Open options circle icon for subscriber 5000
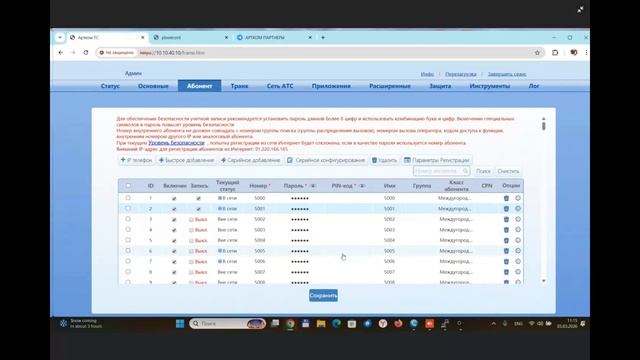 click(518, 198)
